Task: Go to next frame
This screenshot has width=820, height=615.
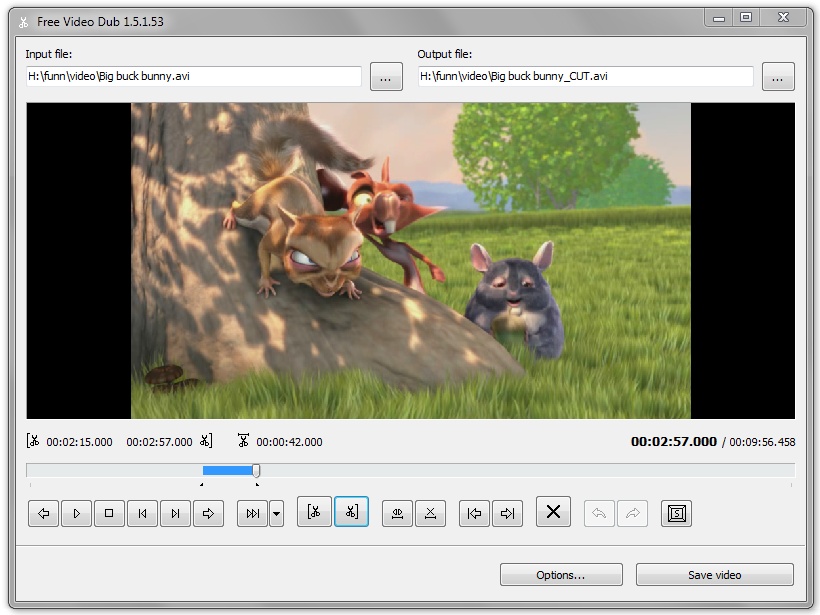Action: (x=175, y=514)
